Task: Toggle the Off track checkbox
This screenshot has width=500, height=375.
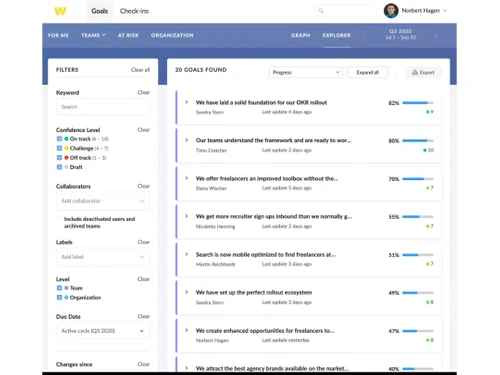Action: tap(59, 157)
